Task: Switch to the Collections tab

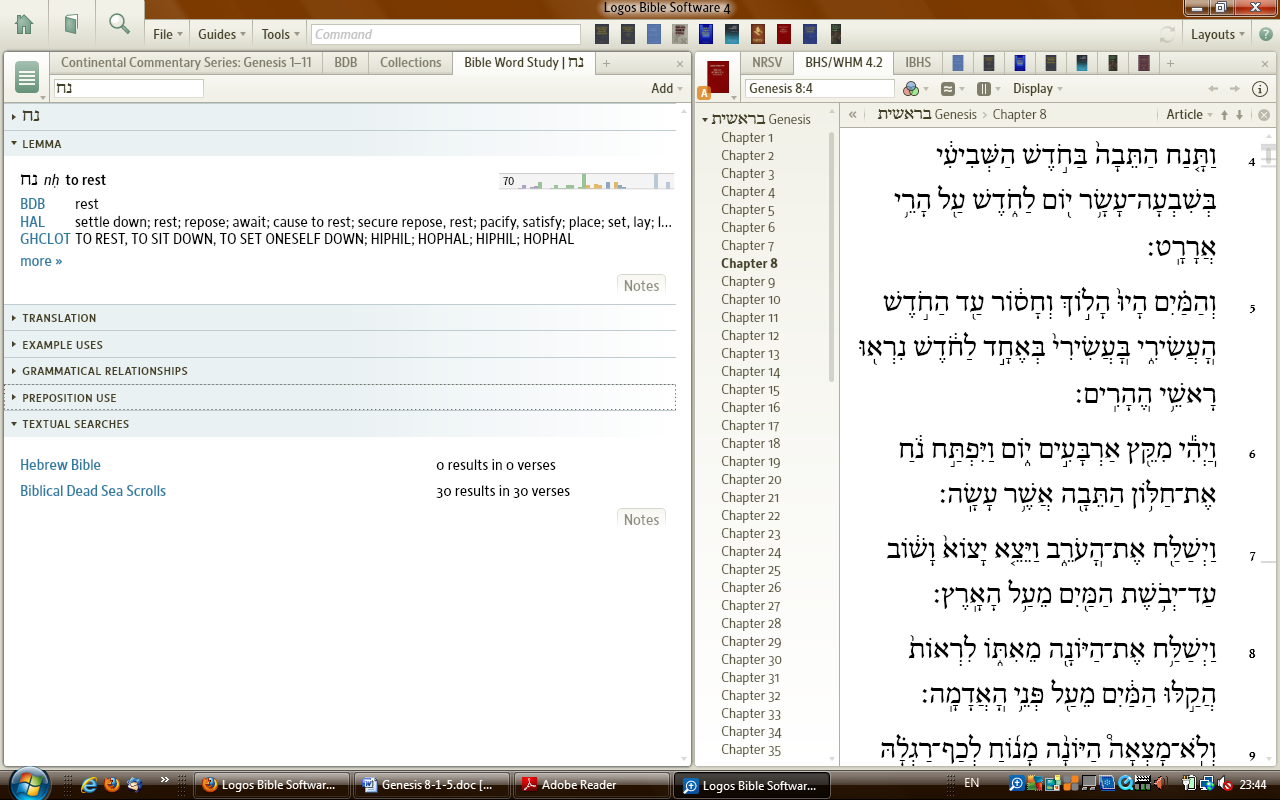Action: (x=411, y=62)
